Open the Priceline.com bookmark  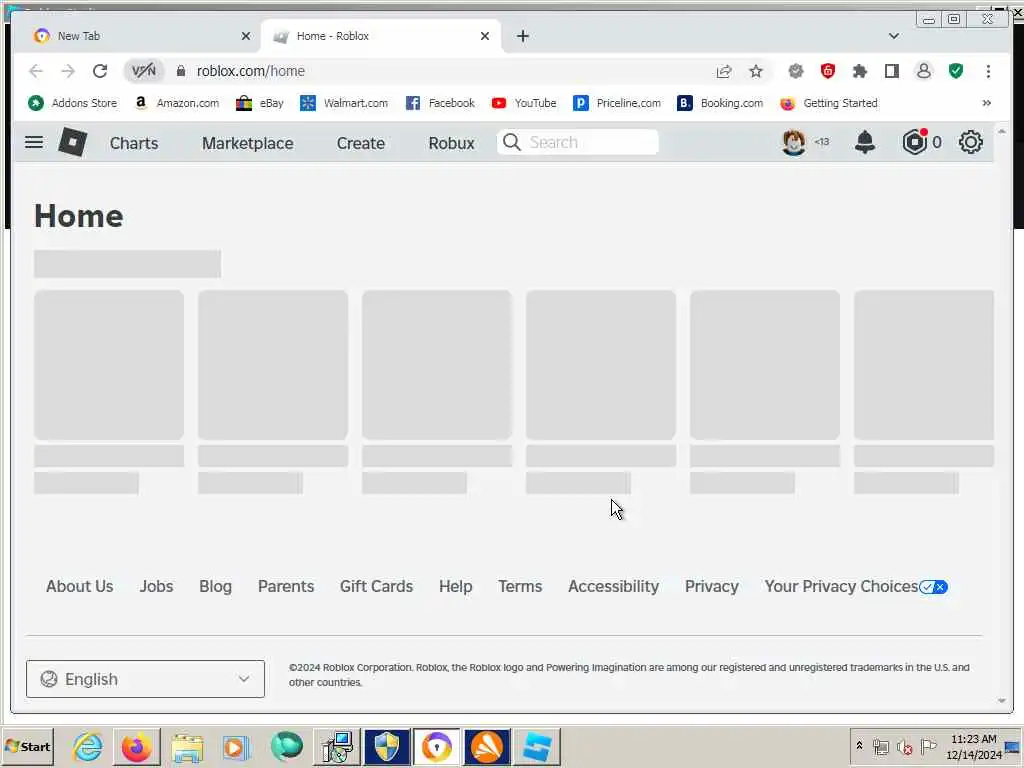click(x=616, y=103)
